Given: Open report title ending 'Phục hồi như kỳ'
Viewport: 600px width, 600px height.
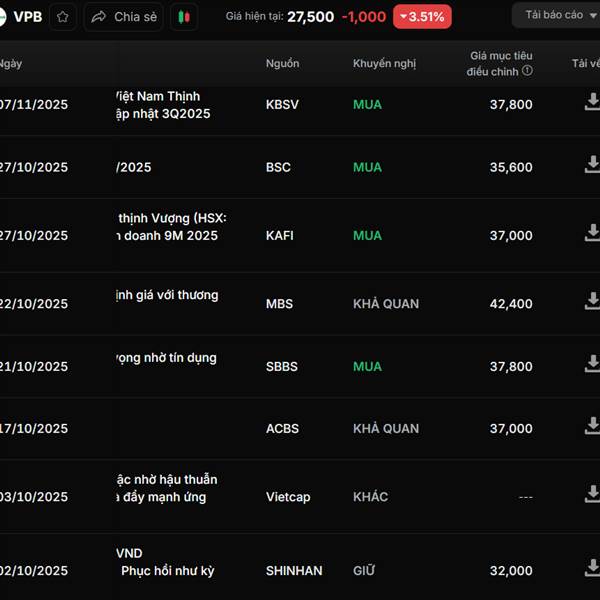Looking at the screenshot, I should [165, 562].
